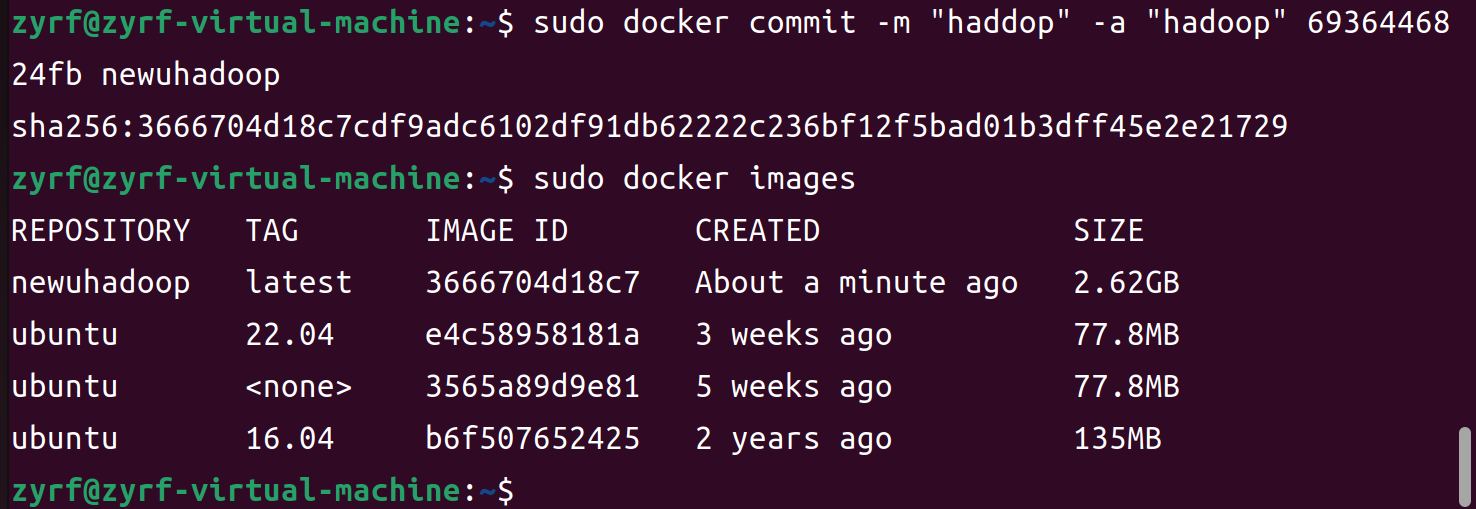Click image ID b6f507652425

(532, 439)
